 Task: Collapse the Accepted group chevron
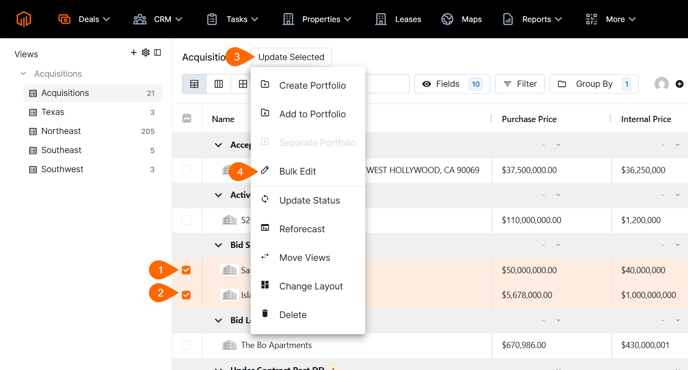[x=218, y=145]
